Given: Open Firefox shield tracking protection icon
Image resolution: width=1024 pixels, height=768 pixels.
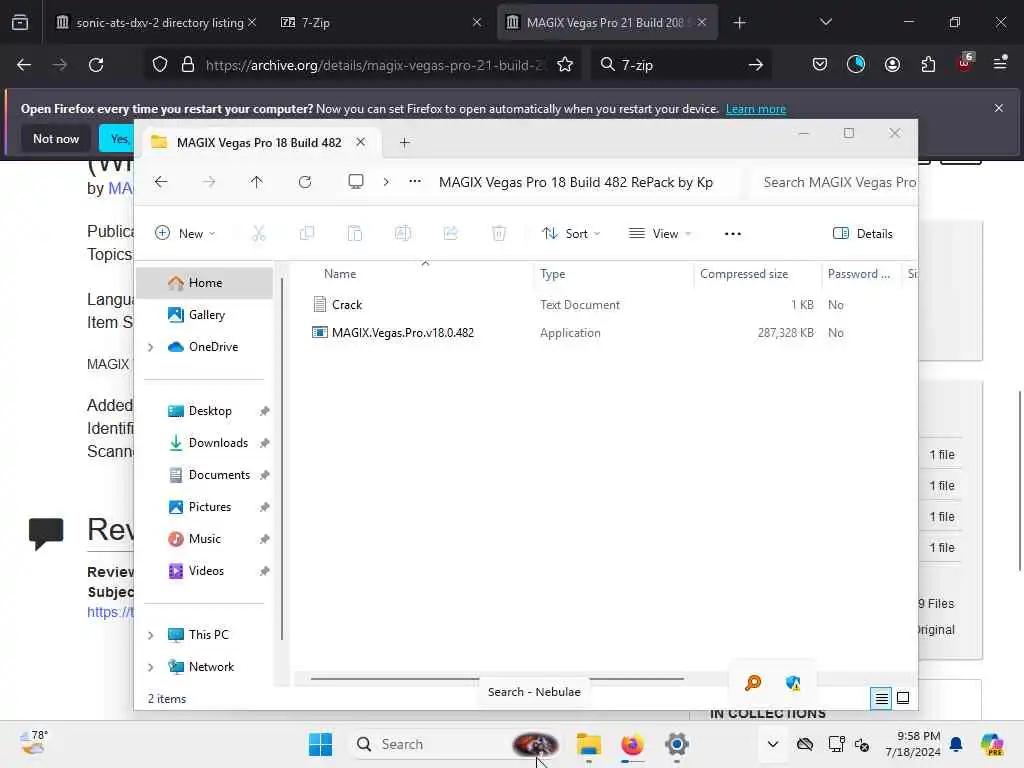Looking at the screenshot, I should (x=160, y=65).
